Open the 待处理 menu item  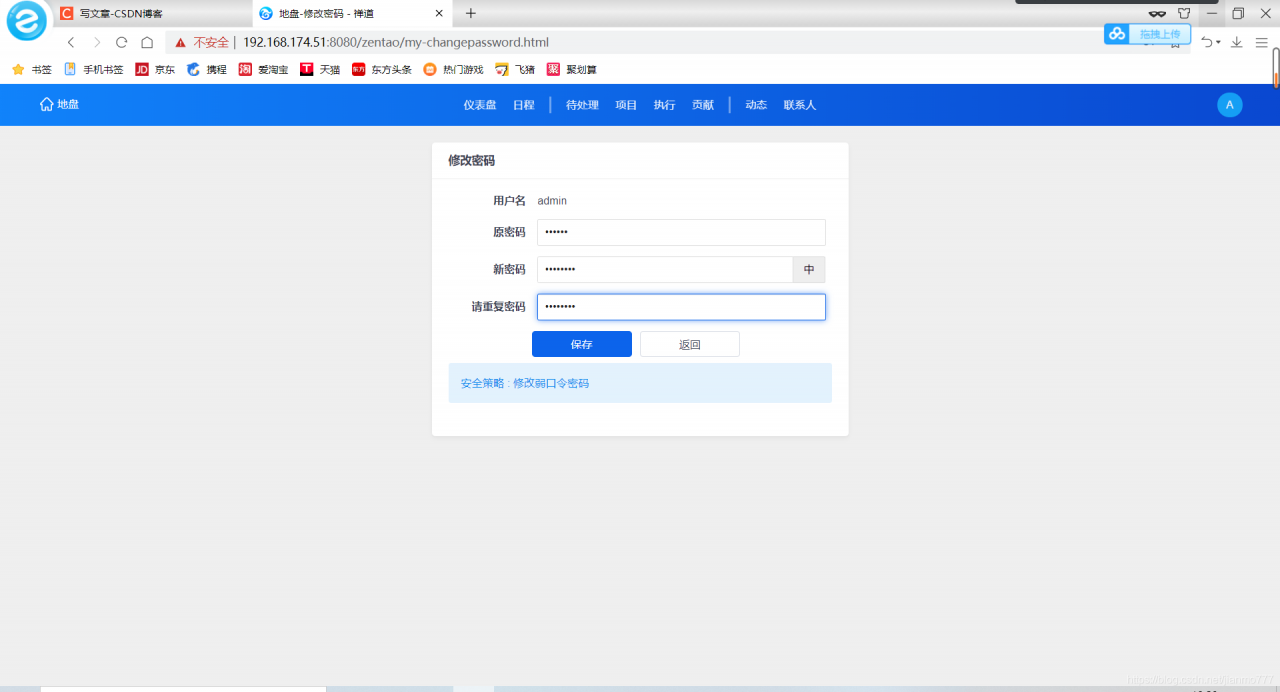click(582, 105)
